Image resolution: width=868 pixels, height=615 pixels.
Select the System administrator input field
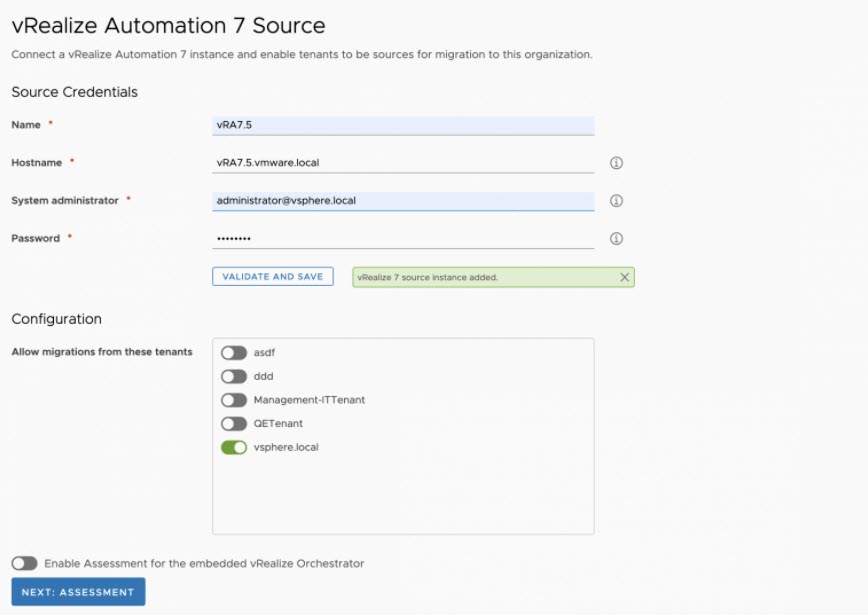click(403, 200)
